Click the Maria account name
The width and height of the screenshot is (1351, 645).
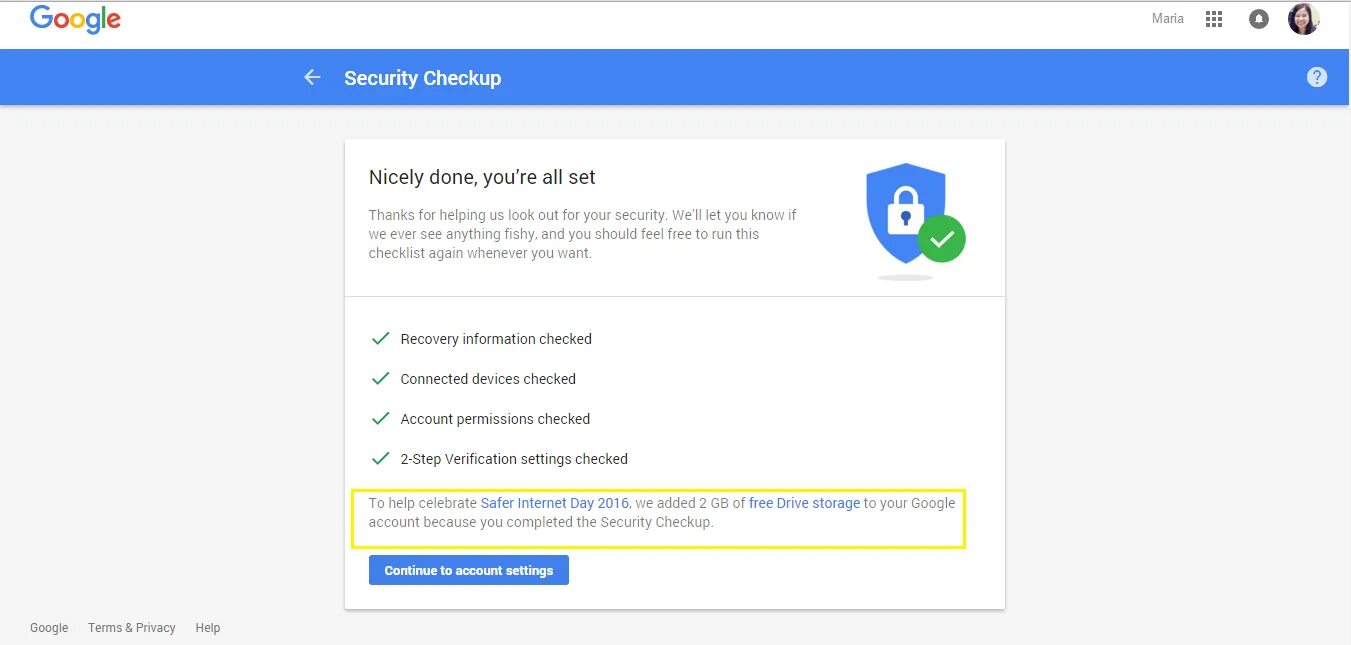pyautogui.click(x=1167, y=19)
